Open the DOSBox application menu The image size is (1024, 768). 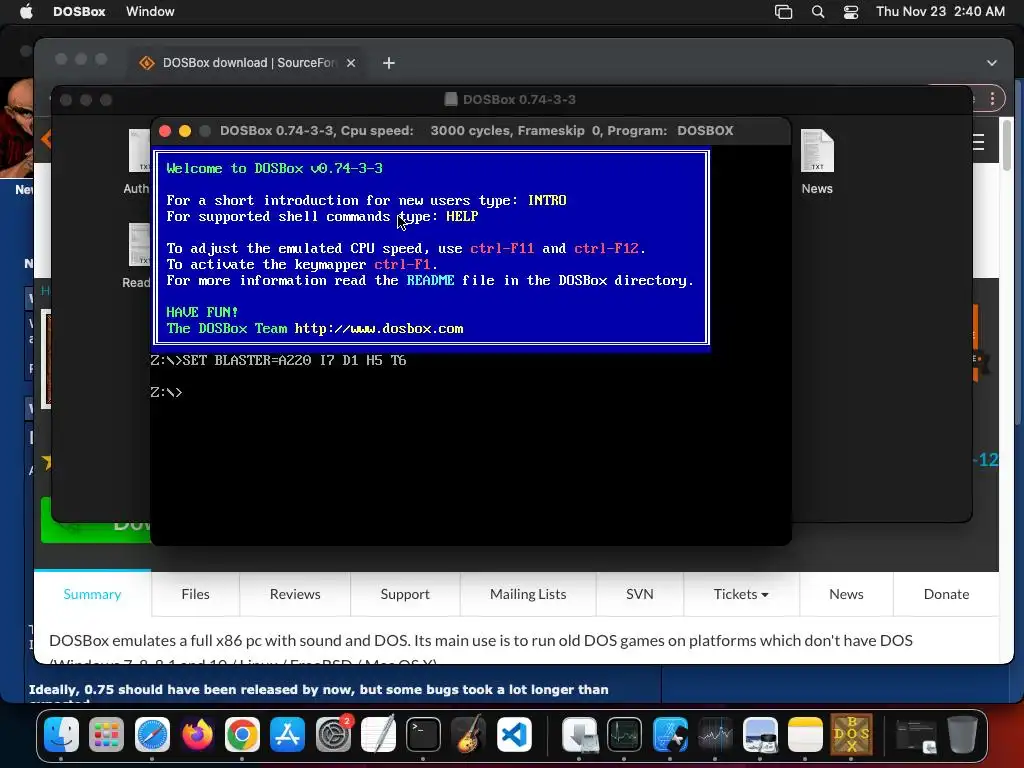pos(79,11)
